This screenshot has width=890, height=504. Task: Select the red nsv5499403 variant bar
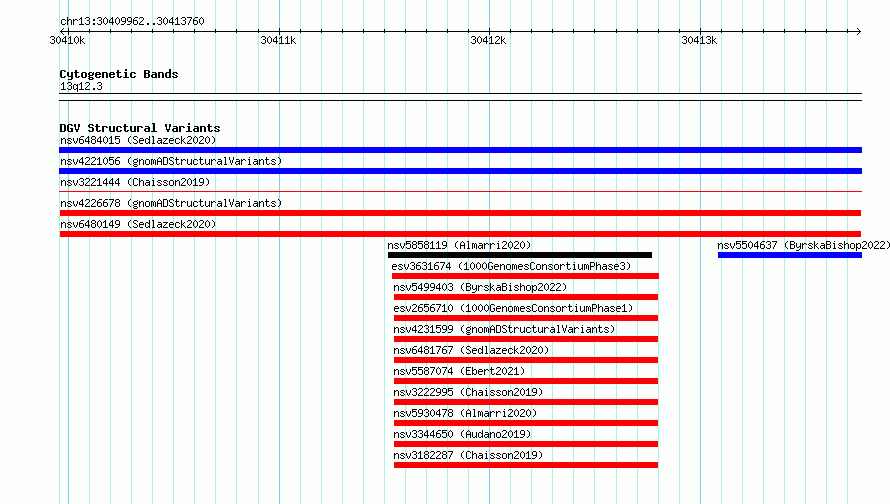tap(526, 297)
